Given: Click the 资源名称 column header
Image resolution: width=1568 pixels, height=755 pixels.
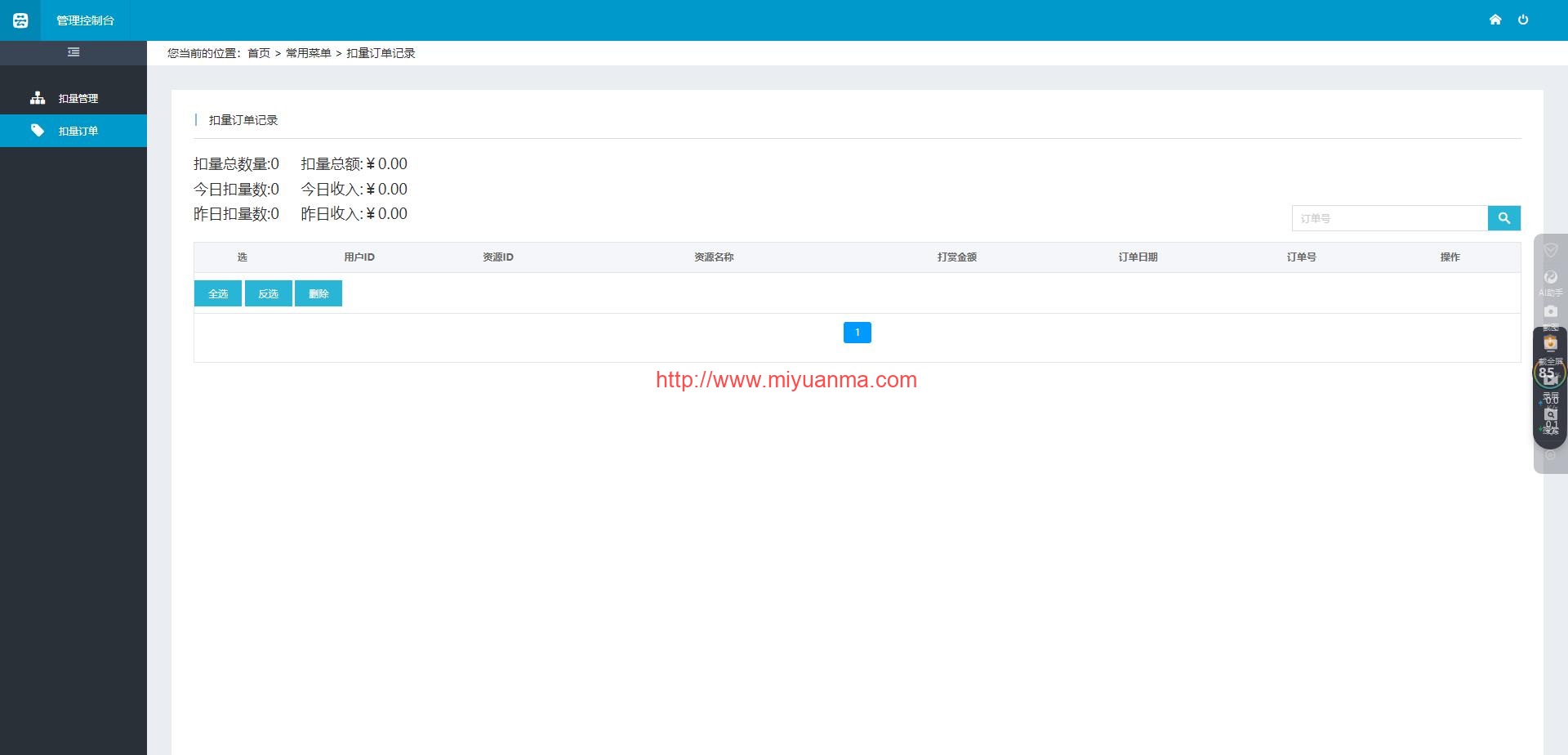Looking at the screenshot, I should [x=714, y=257].
